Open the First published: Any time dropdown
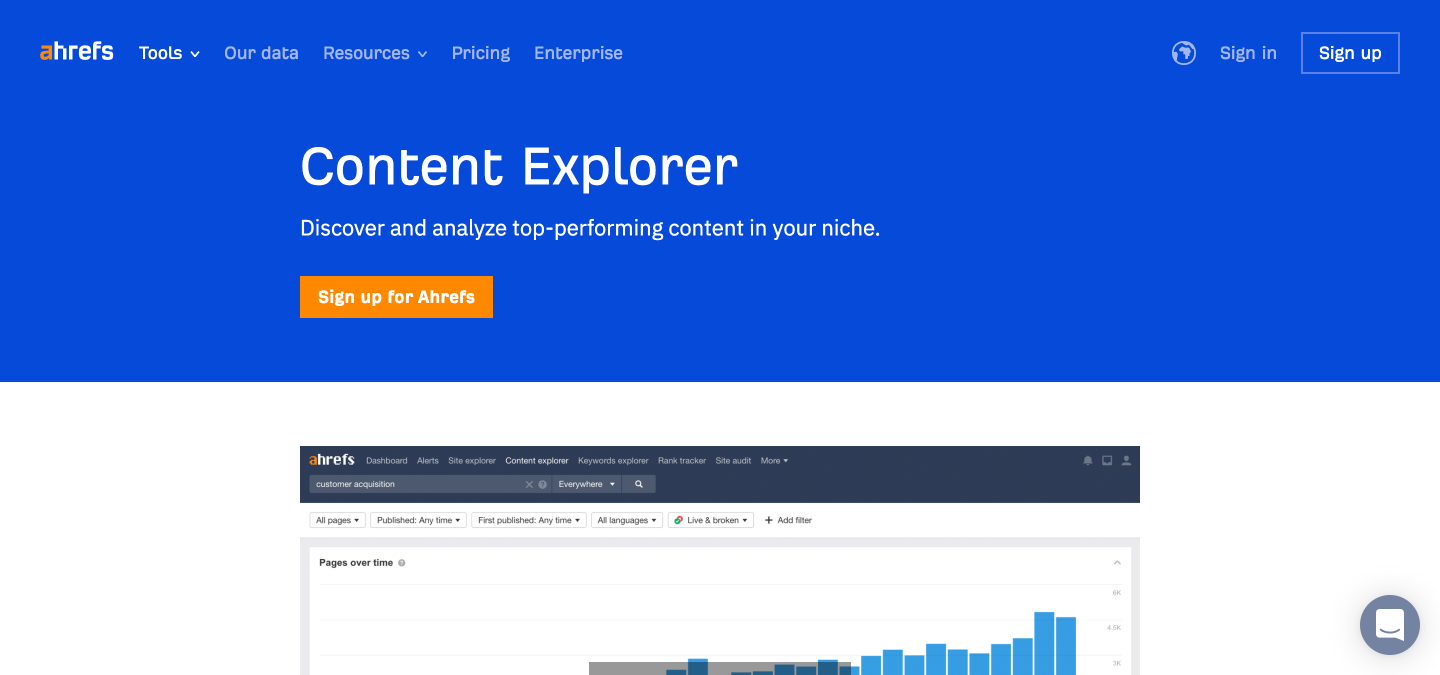The image size is (1440, 675). click(529, 520)
